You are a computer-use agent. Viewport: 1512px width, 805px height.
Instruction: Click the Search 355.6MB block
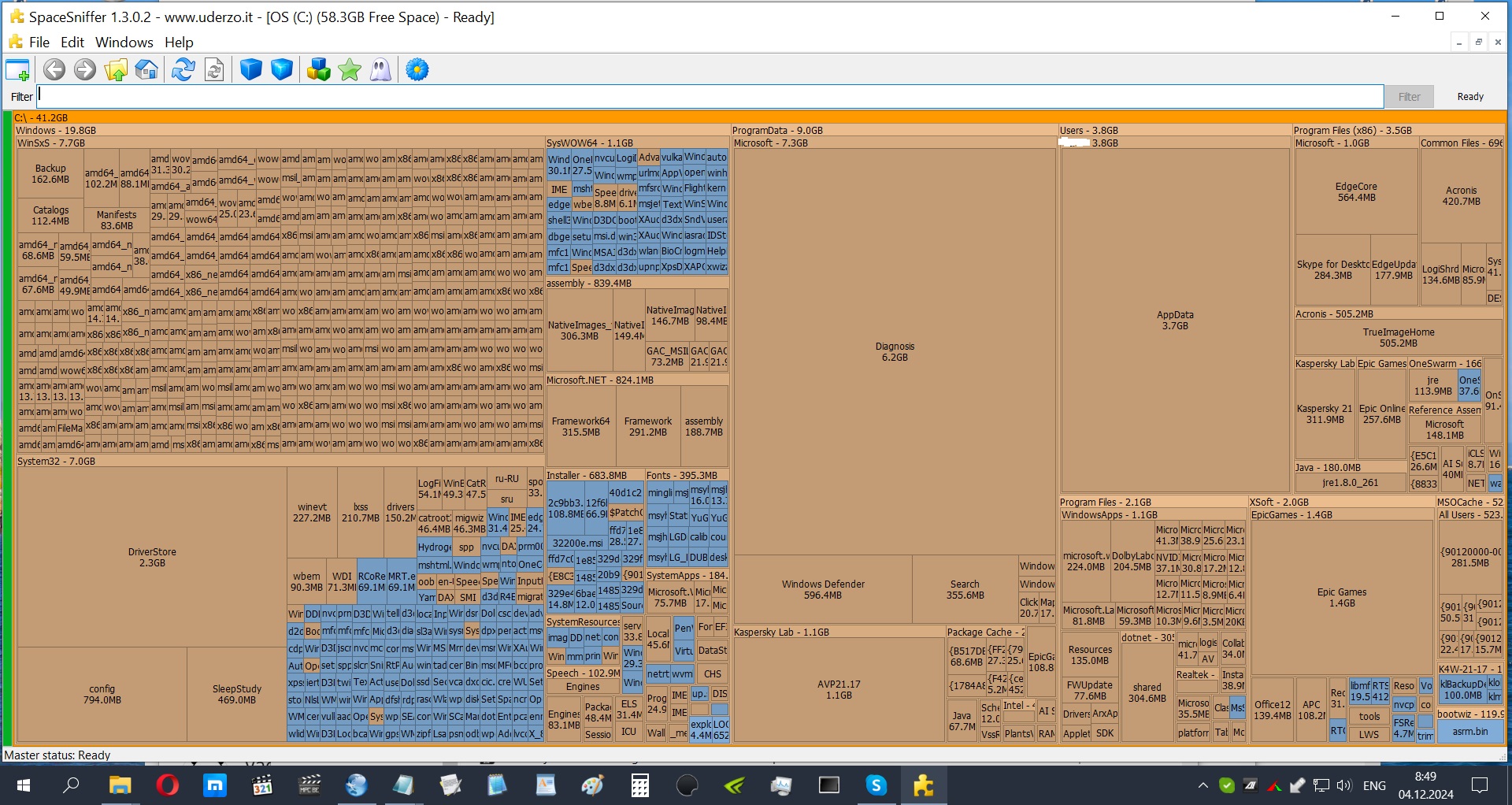pyautogui.click(x=965, y=590)
